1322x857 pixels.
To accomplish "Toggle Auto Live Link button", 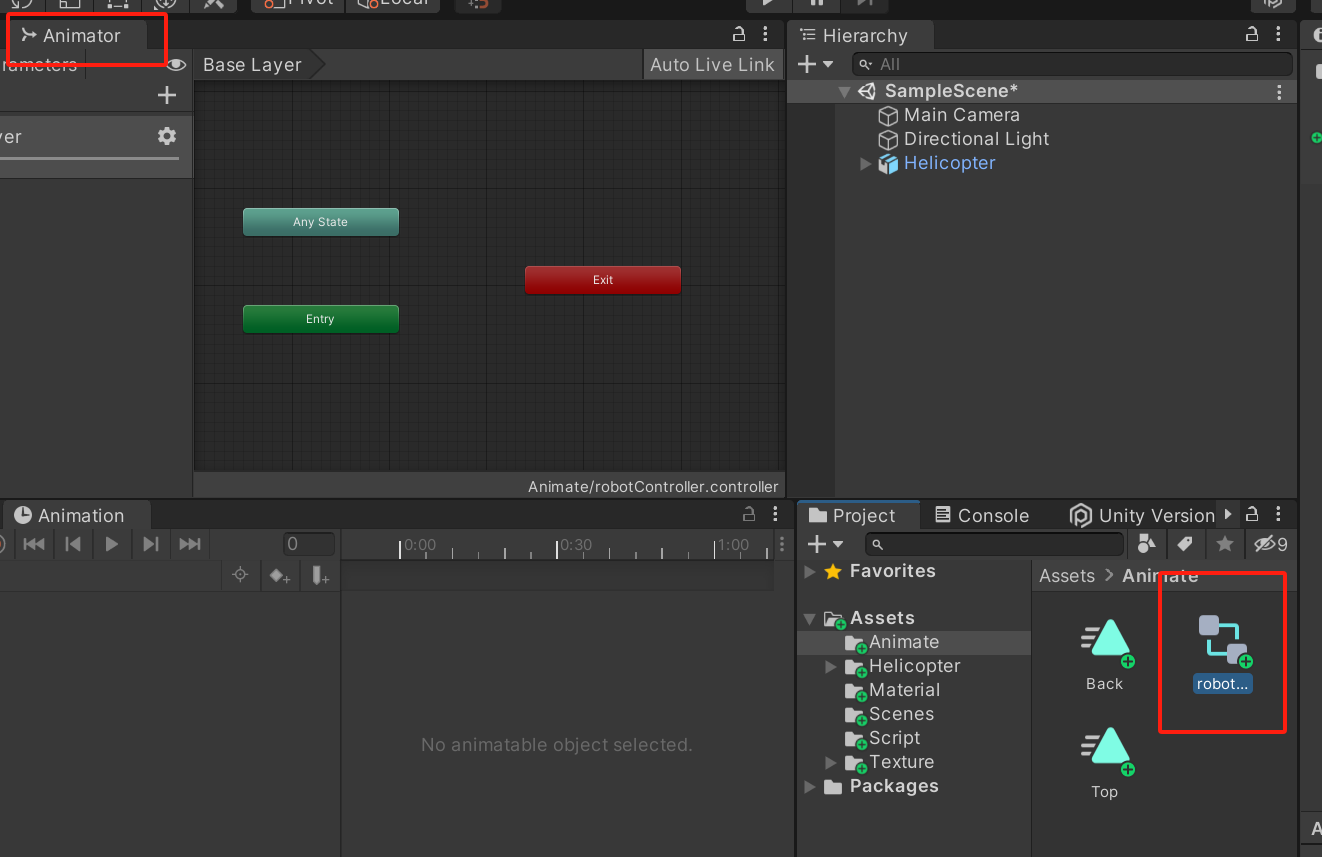I will (712, 65).
